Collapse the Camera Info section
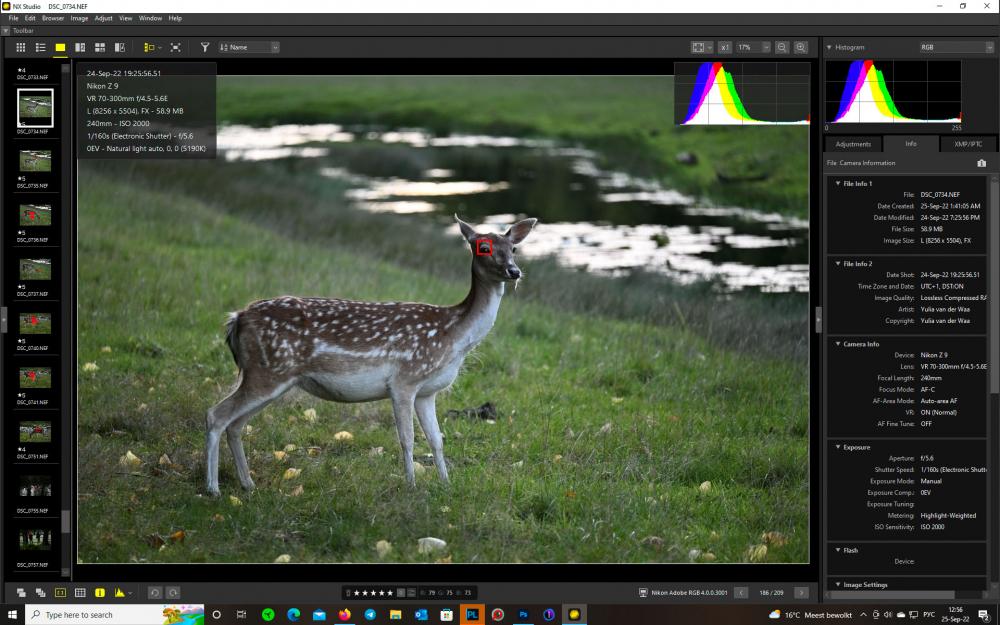This screenshot has width=1000, height=625. point(837,344)
